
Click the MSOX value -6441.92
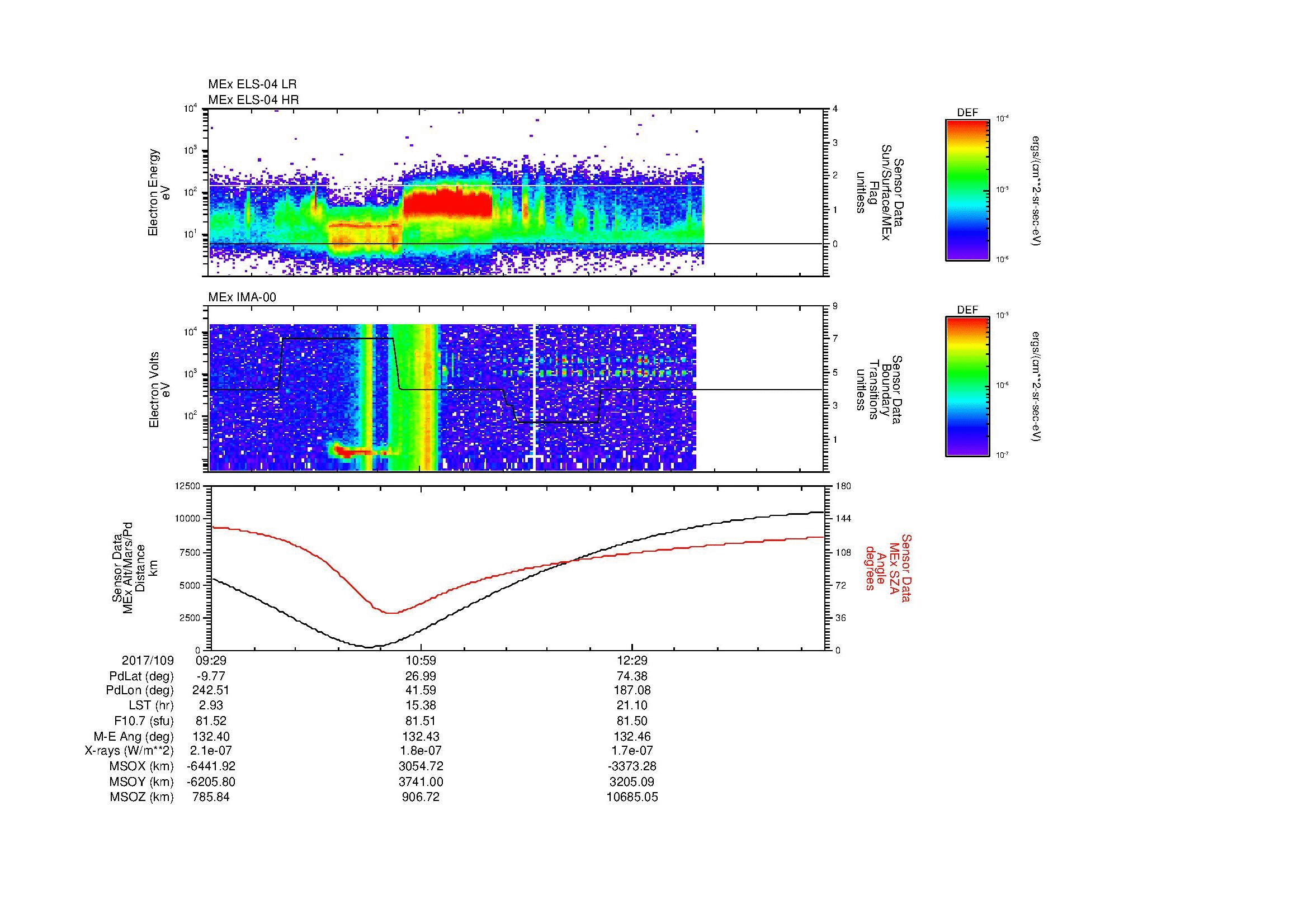coord(211,766)
